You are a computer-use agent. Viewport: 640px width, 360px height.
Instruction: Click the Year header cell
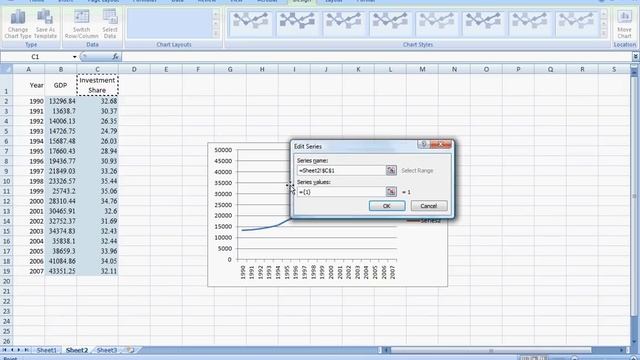[29, 85]
